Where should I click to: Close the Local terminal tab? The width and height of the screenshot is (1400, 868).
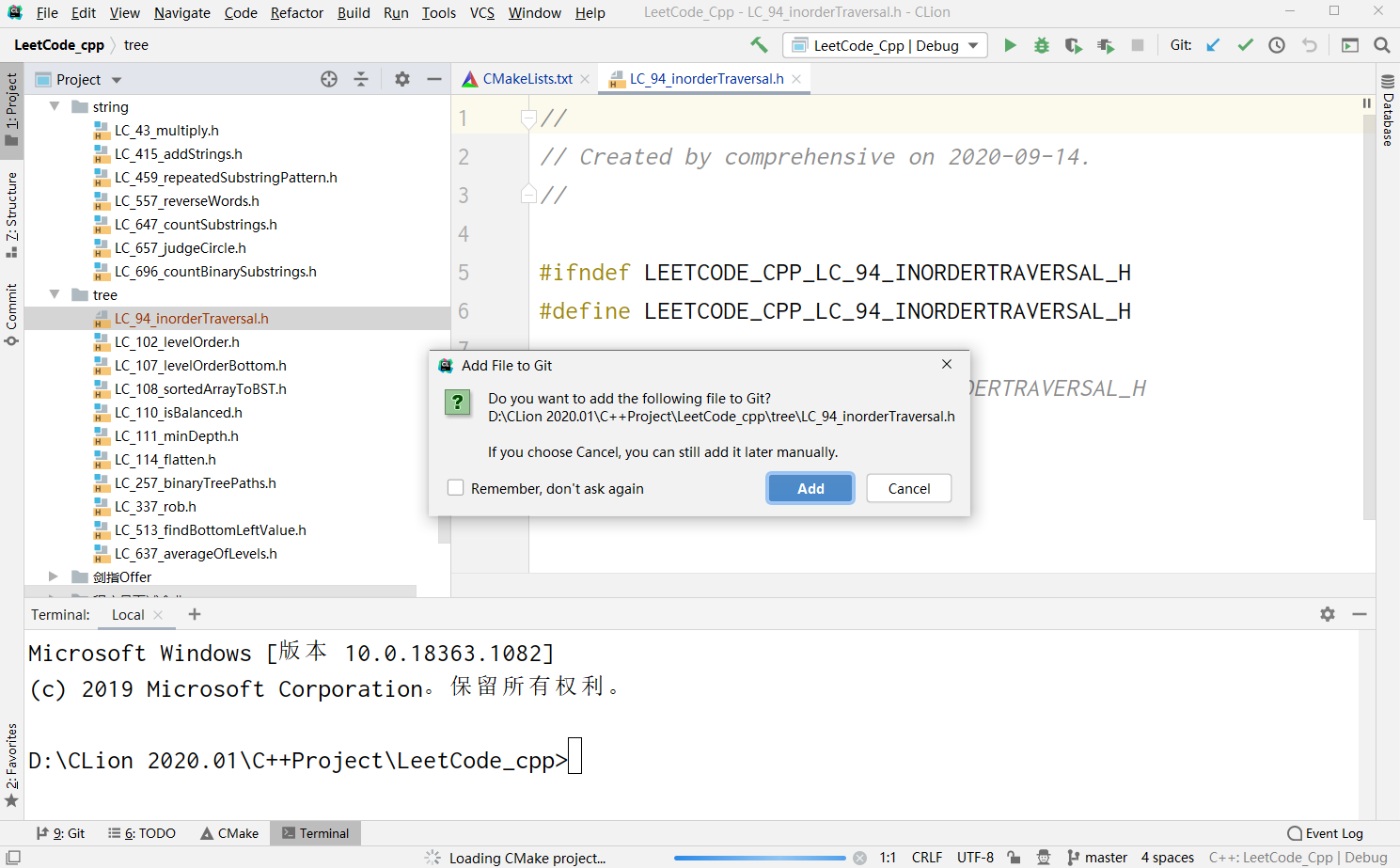tap(158, 615)
